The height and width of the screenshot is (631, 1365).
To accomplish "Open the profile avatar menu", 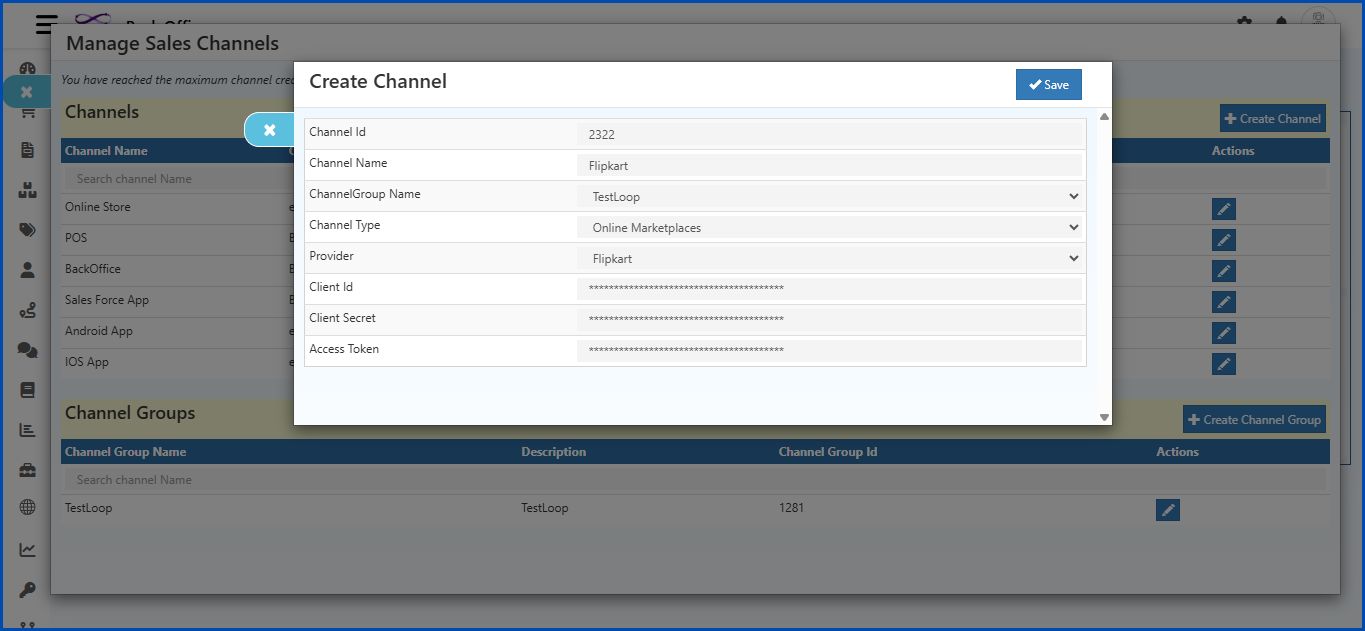I will [x=1318, y=18].
